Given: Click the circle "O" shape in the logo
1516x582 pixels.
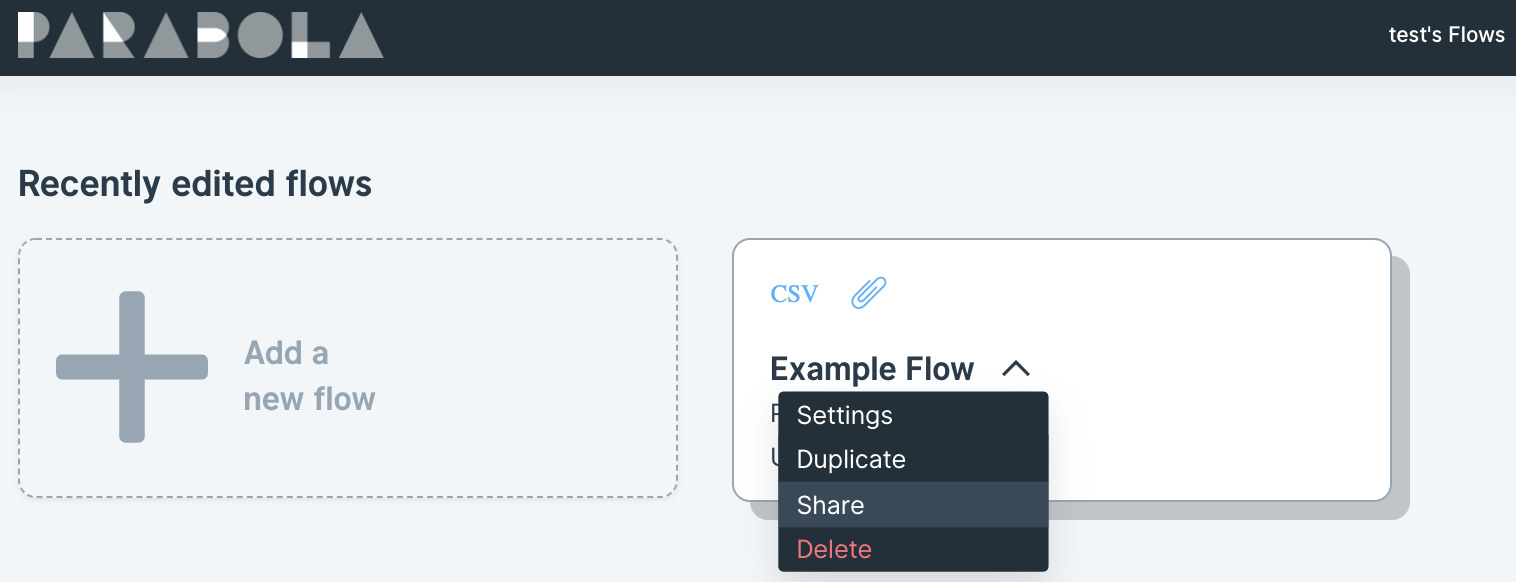Looking at the screenshot, I should [x=260, y=35].
